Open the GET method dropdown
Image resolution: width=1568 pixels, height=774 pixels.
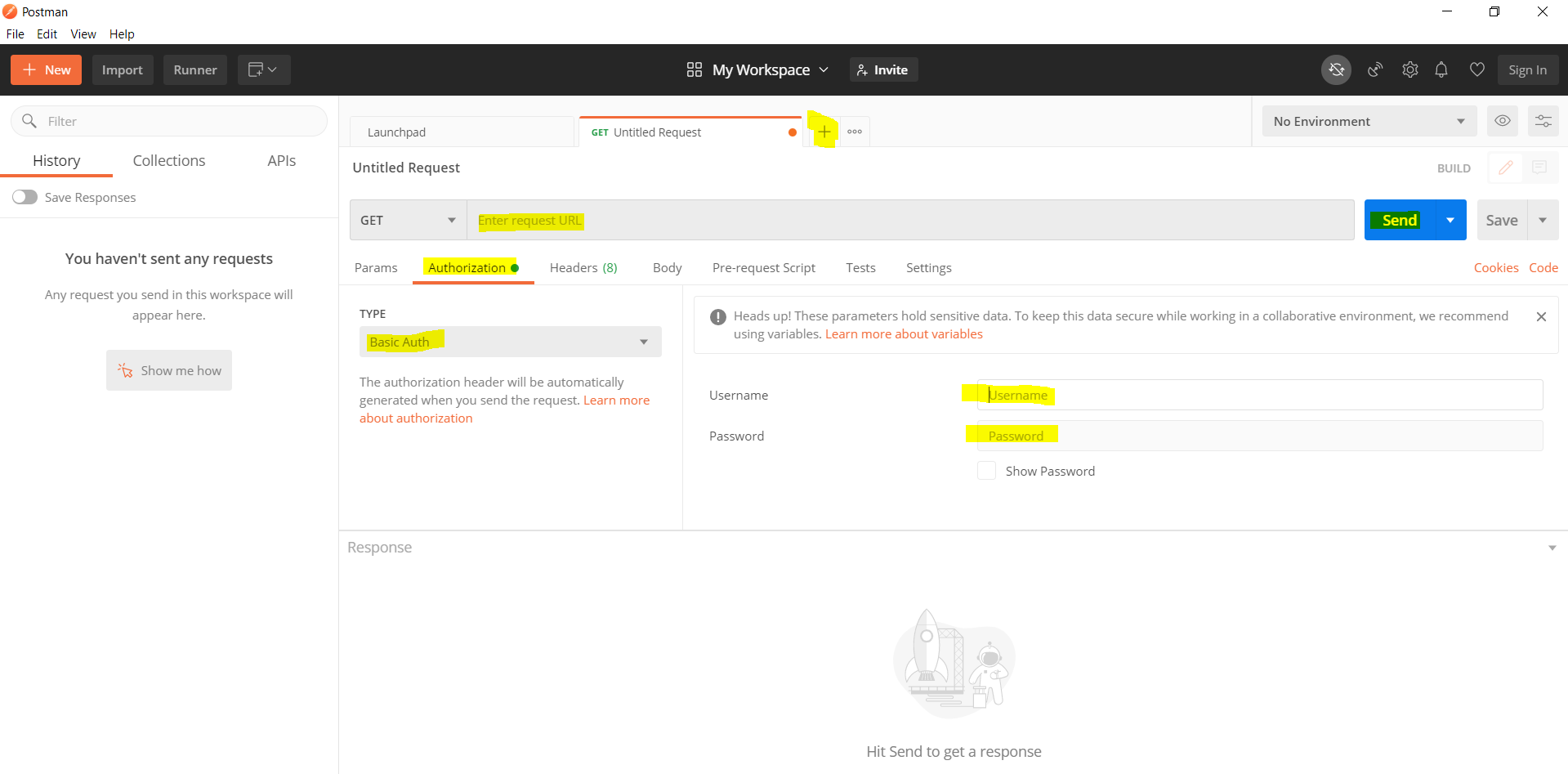coord(409,220)
